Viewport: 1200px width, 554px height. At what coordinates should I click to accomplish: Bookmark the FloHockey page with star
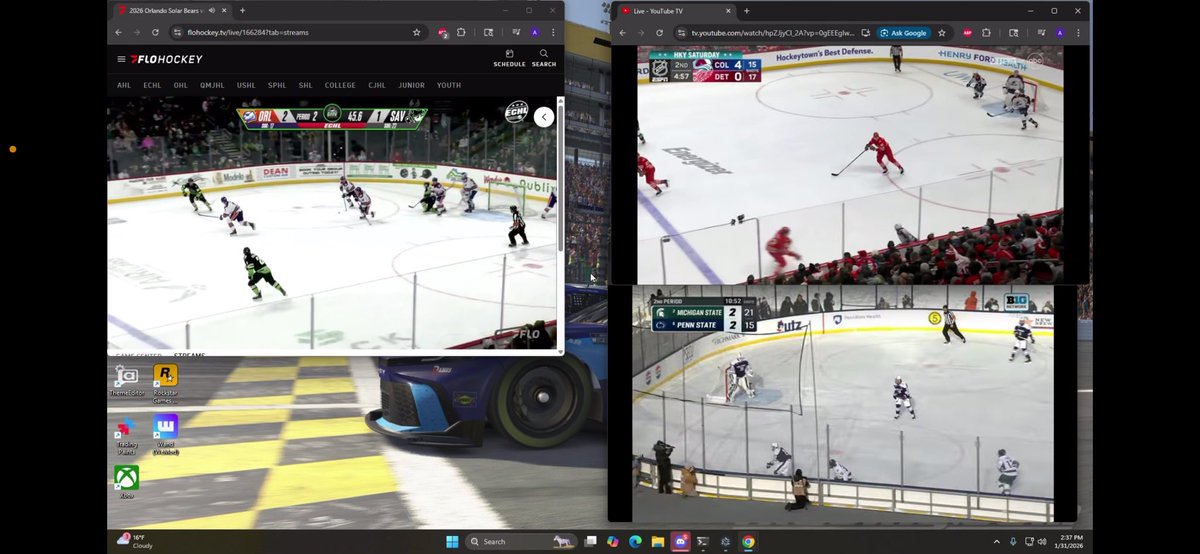416,32
